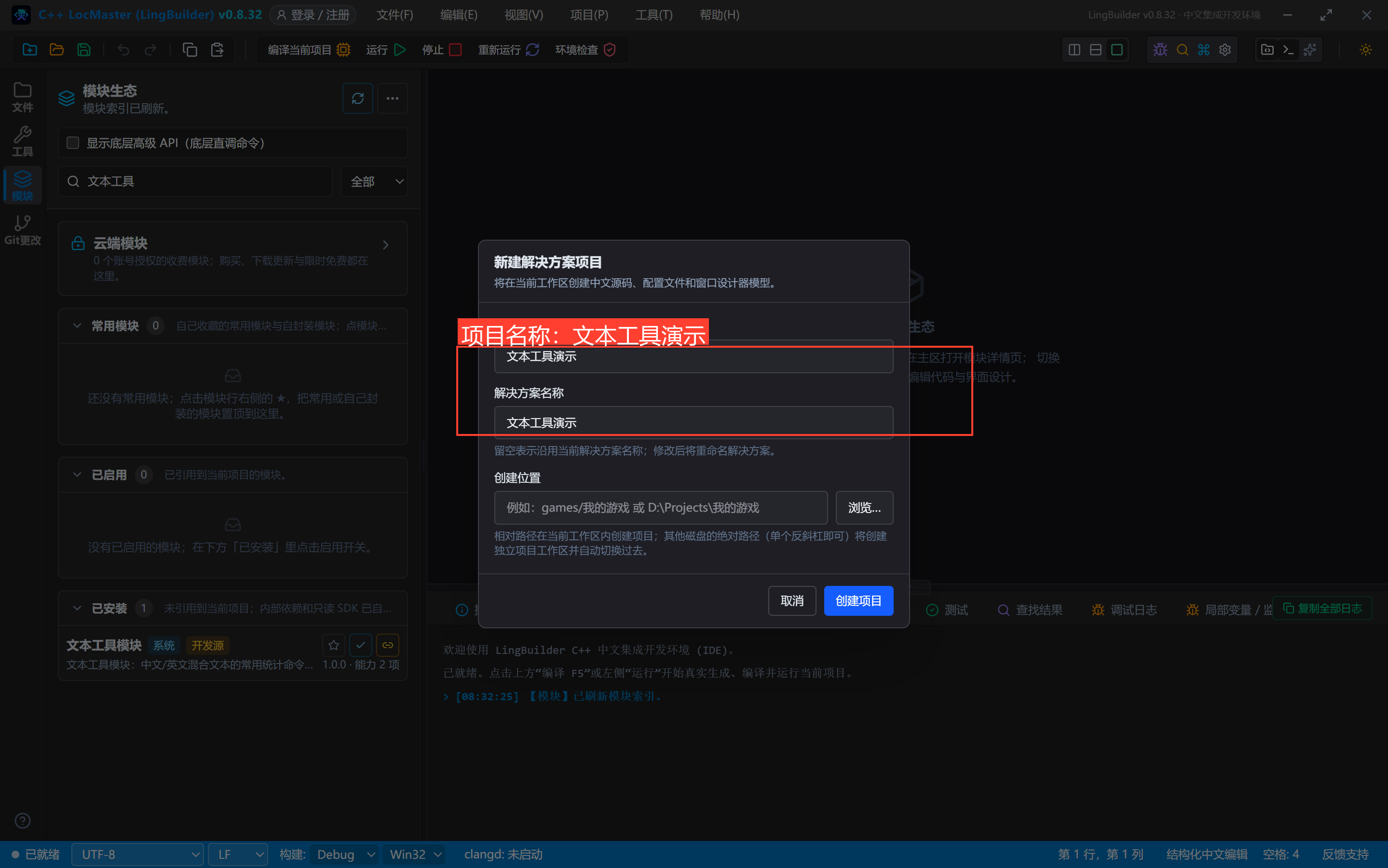Switch to the 文件 sidebar panel
The height and width of the screenshot is (868, 1388).
pyautogui.click(x=22, y=96)
